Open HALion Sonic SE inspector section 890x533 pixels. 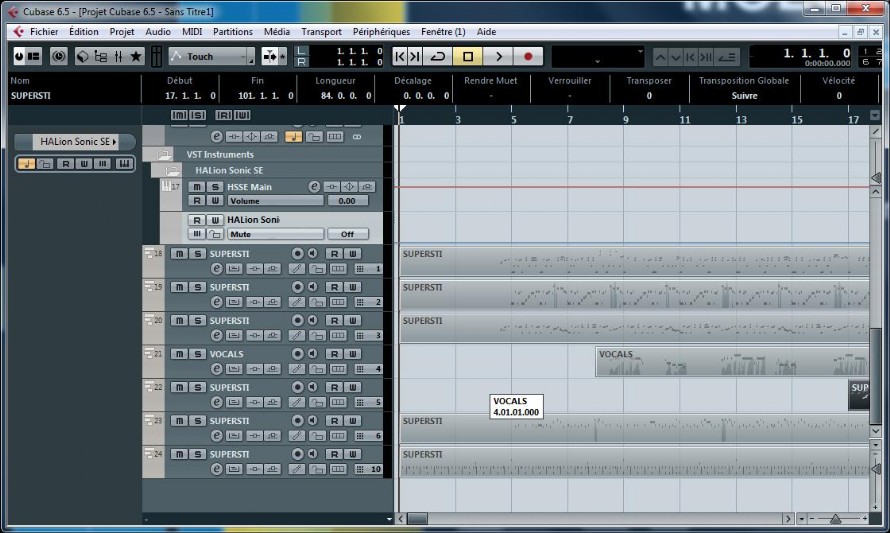tap(75, 142)
